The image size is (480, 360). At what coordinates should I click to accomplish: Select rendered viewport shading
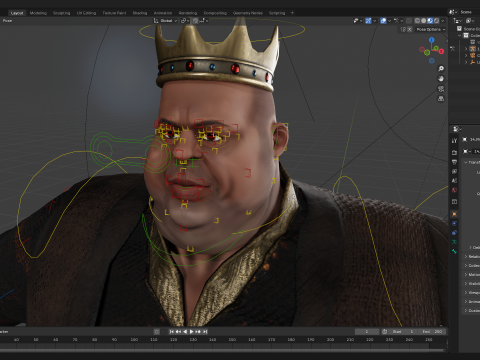point(436,21)
